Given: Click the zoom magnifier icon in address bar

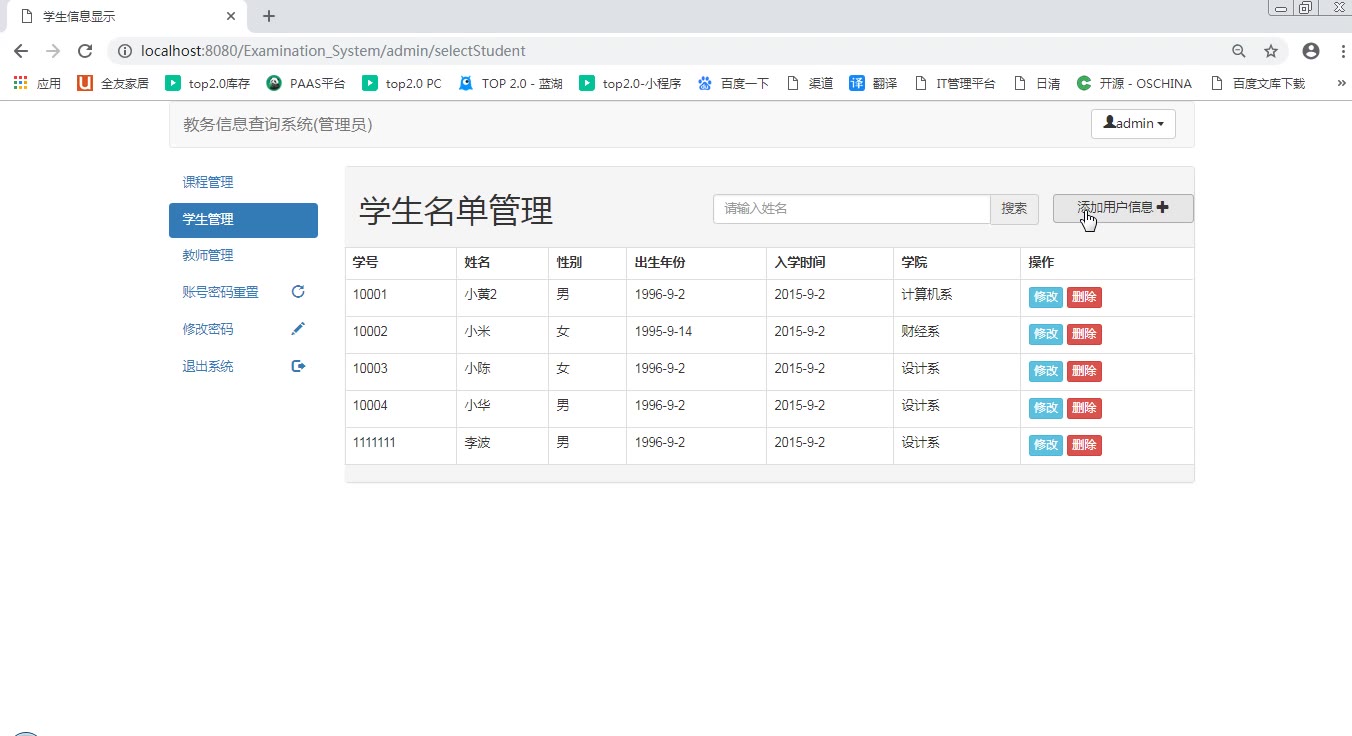Looking at the screenshot, I should 1239,51.
